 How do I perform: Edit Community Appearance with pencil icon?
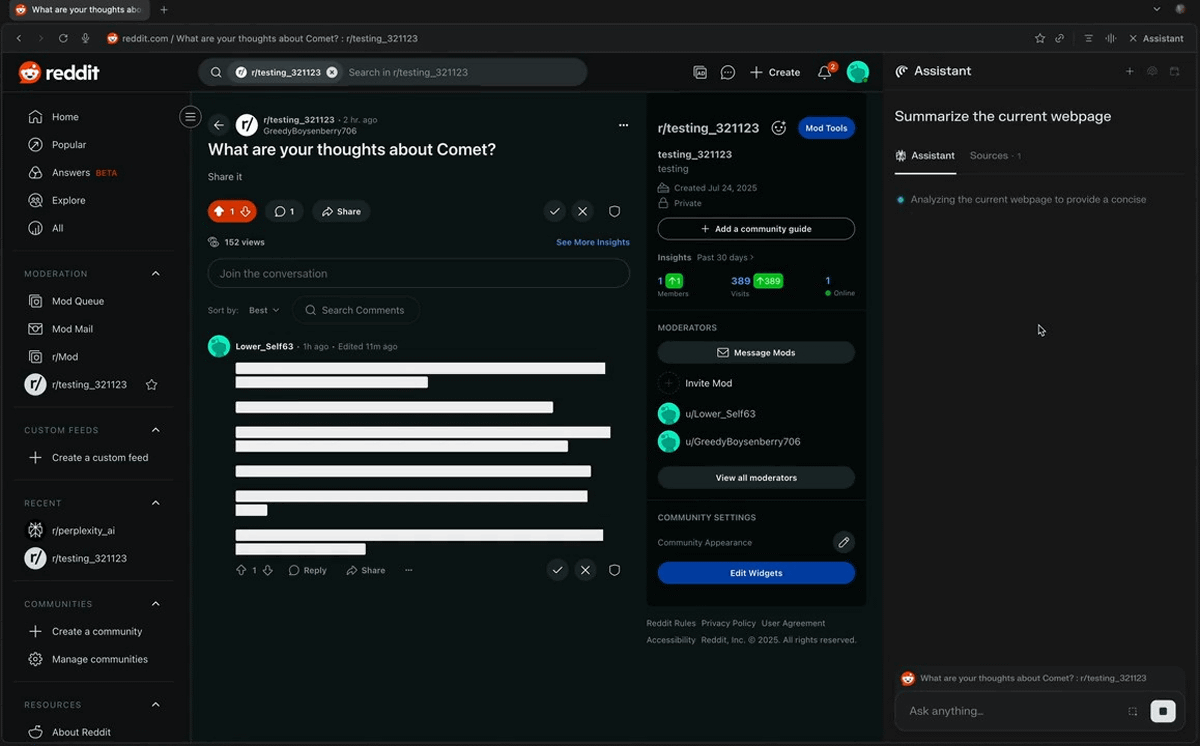tap(844, 542)
